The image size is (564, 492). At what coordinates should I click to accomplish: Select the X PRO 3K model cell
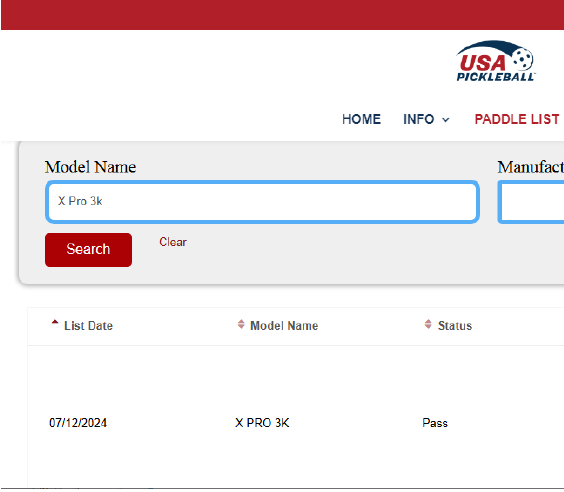(262, 423)
